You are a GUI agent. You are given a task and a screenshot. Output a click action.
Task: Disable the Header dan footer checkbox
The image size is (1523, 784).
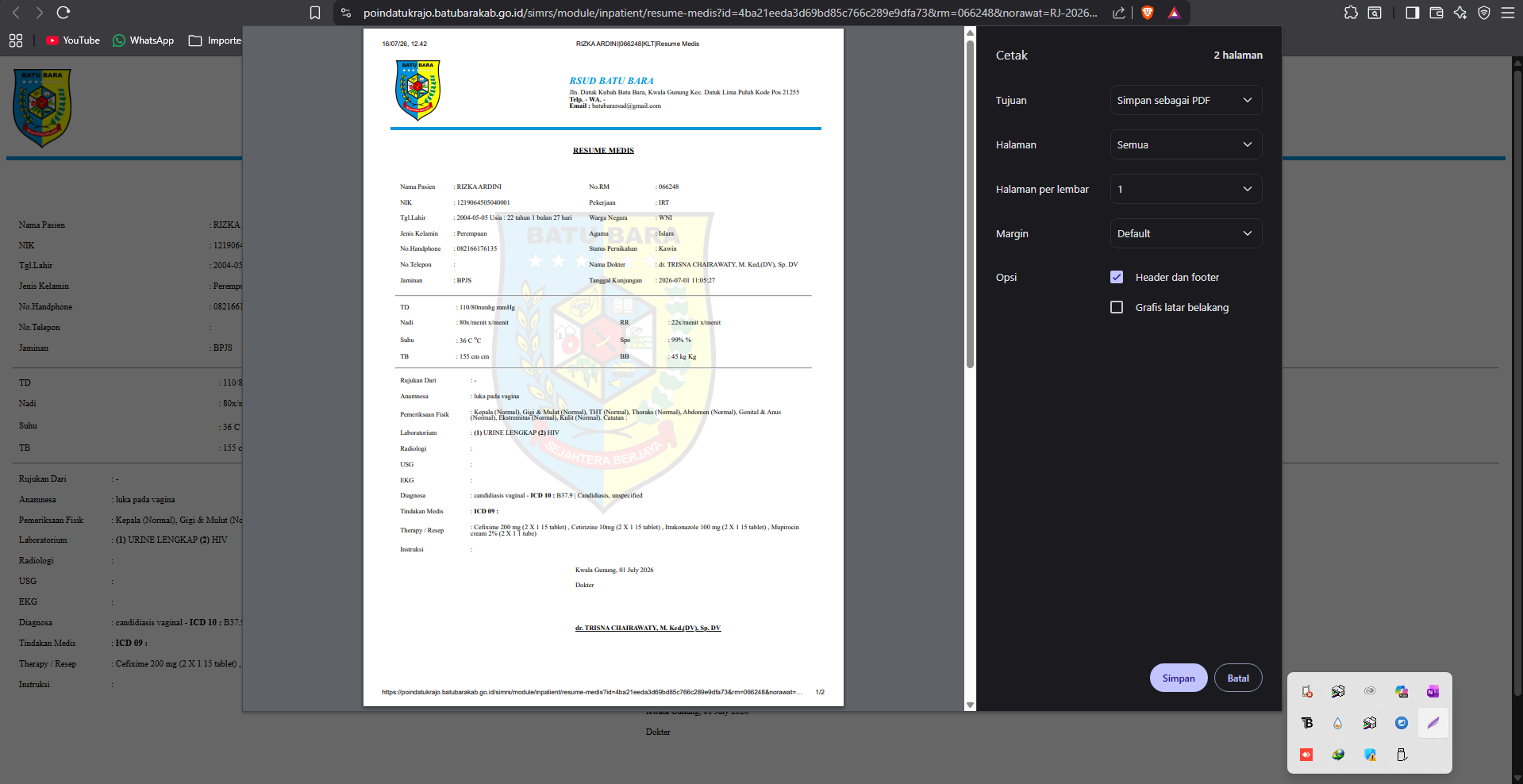pos(1117,277)
